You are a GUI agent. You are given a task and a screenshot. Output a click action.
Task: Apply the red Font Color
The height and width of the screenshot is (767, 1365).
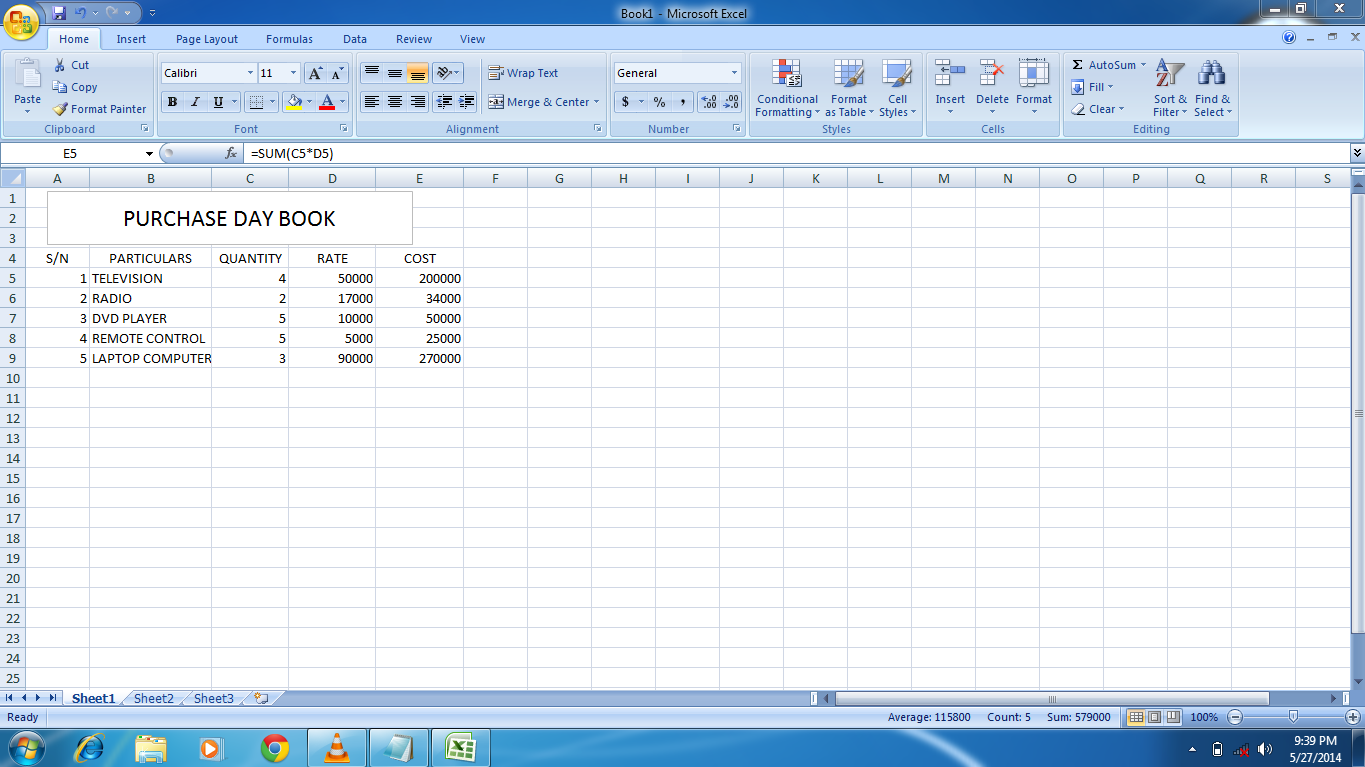[326, 102]
